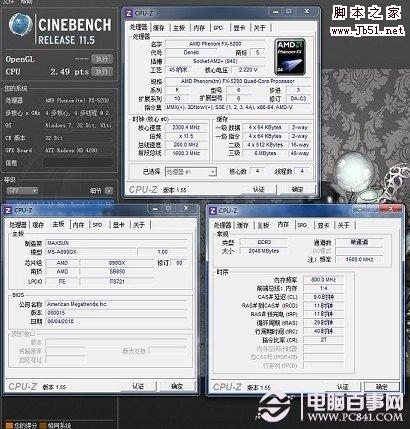This screenshot has height=429, width=410.
Task: Click the BIOS brand American Megatrends Inc. field
Action: [116, 304]
